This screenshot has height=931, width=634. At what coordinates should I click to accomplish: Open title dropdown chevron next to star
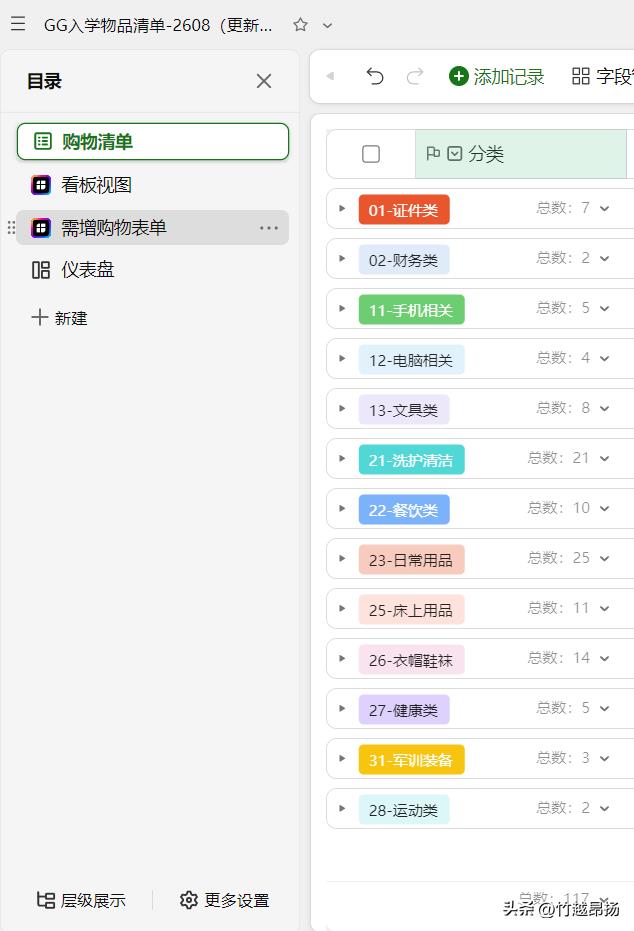click(x=327, y=25)
